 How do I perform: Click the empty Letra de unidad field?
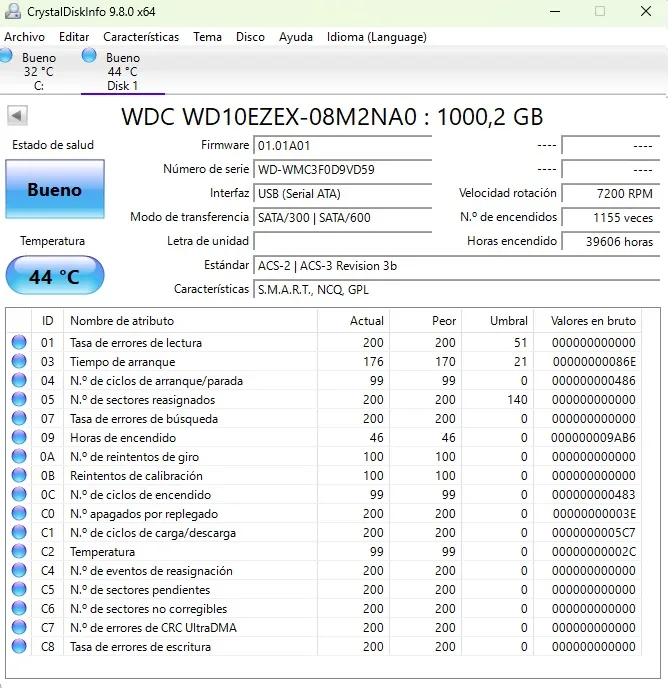(342, 241)
